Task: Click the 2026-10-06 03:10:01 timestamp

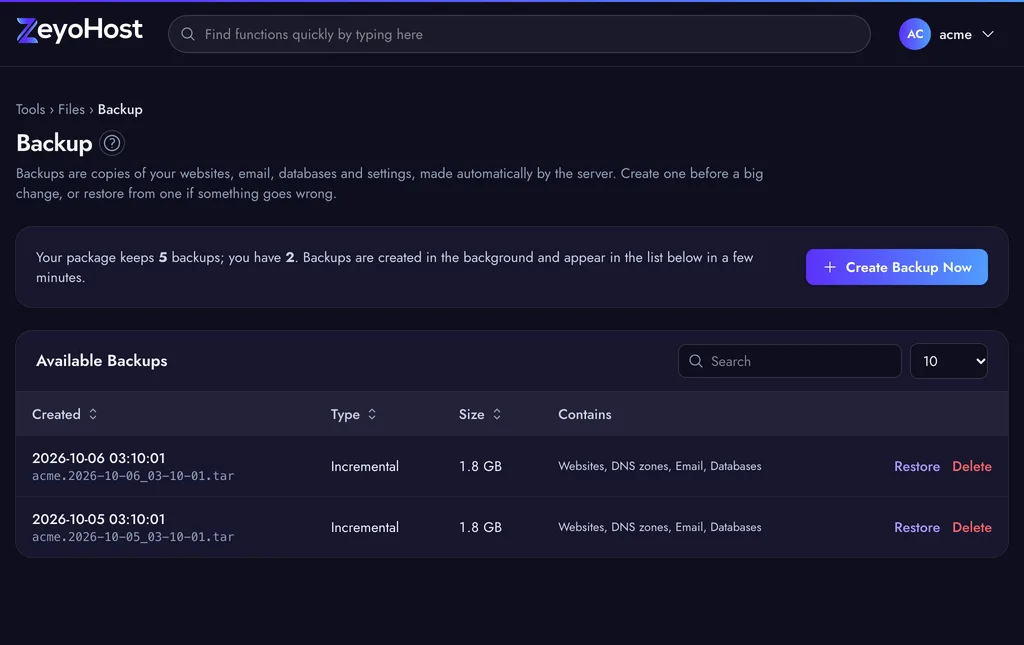Action: coord(99,458)
